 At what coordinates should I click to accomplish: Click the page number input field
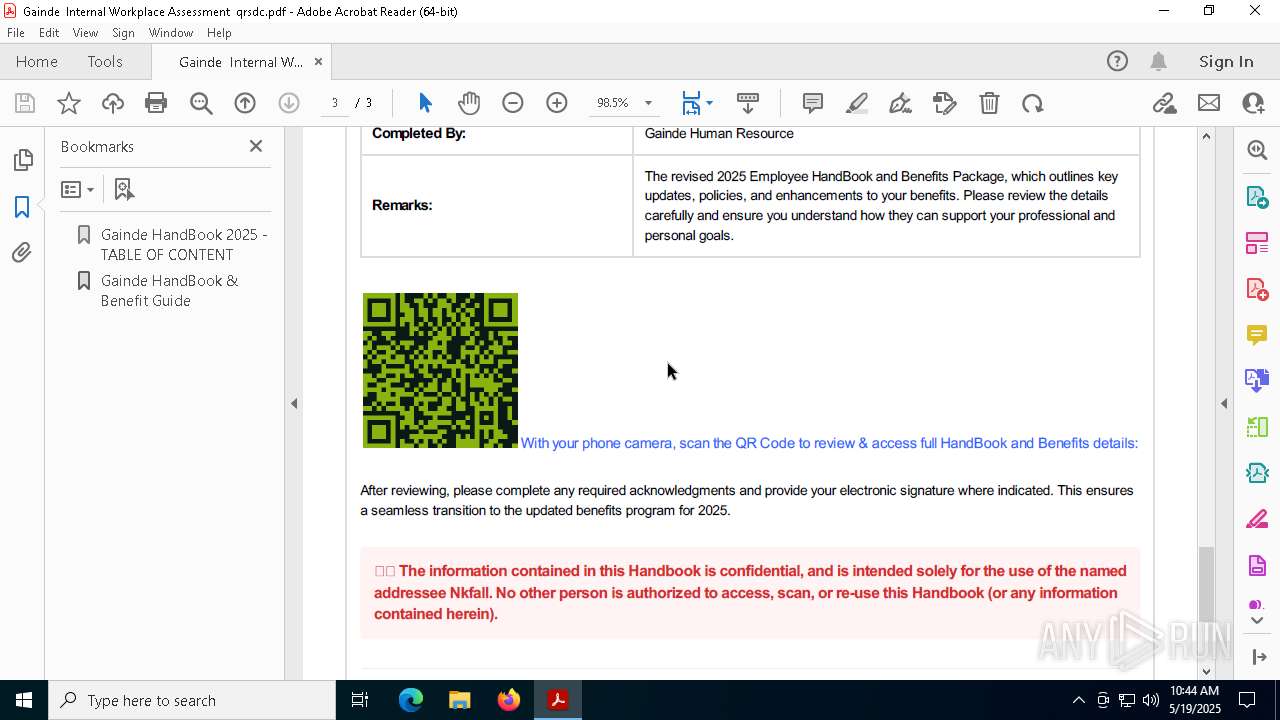point(335,103)
